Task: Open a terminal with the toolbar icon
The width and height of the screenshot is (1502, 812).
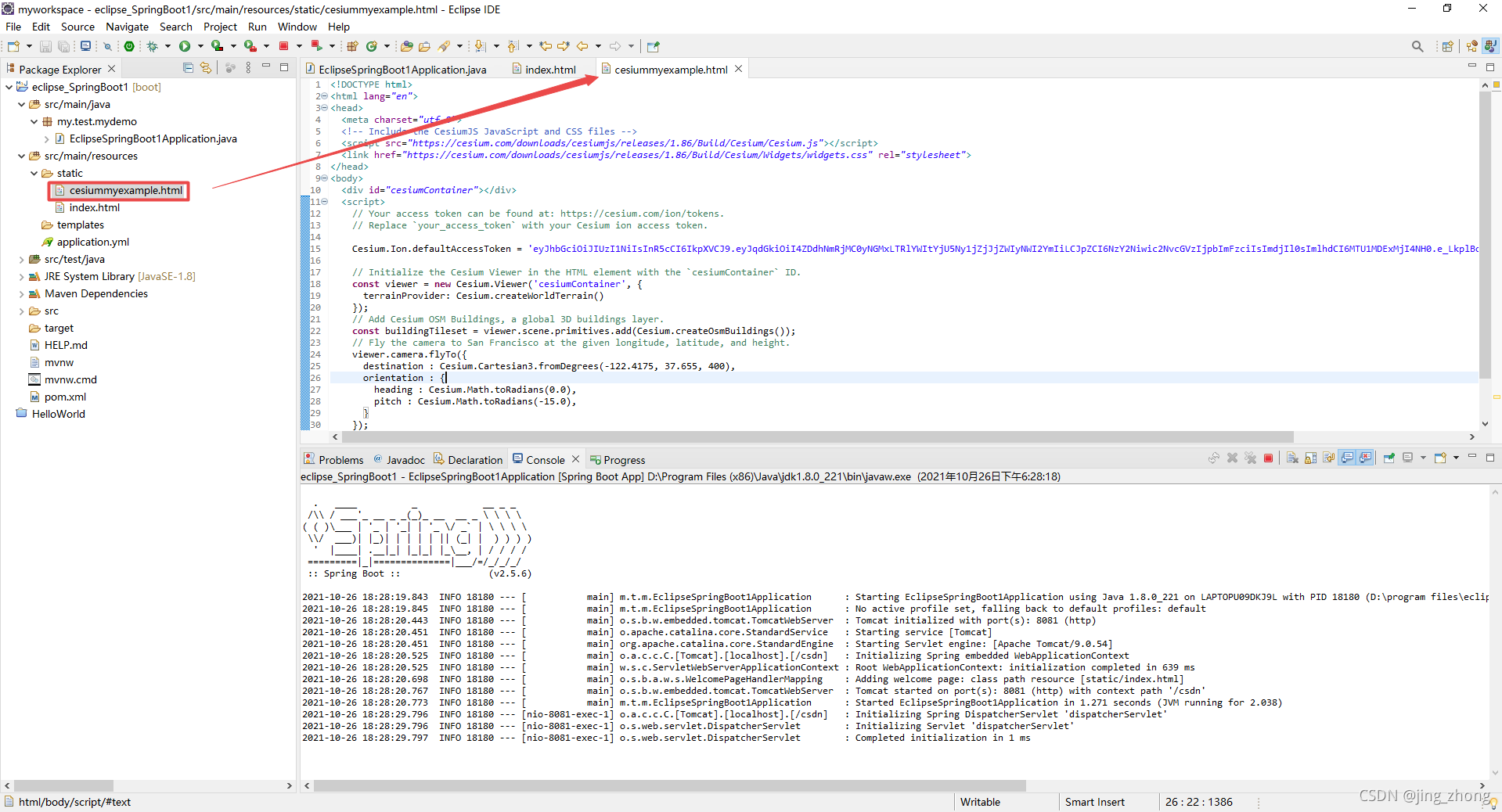Action: coord(85,46)
